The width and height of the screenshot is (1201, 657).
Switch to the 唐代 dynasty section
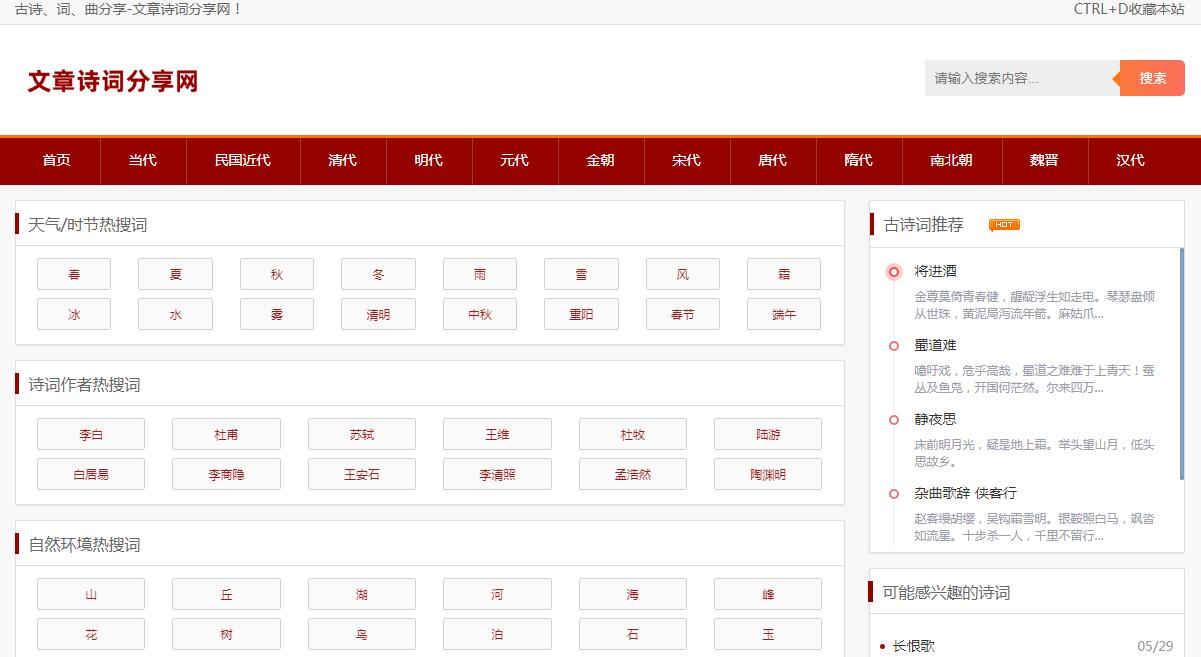(772, 160)
